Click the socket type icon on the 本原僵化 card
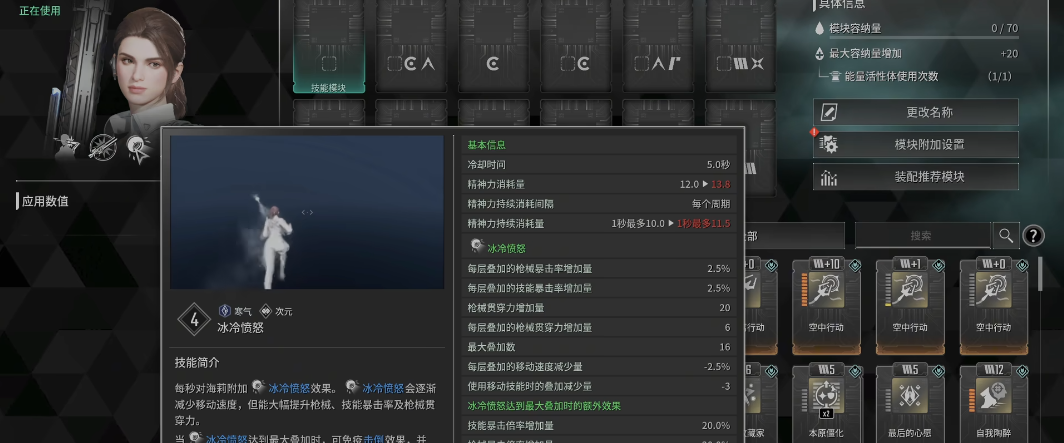 (855, 370)
